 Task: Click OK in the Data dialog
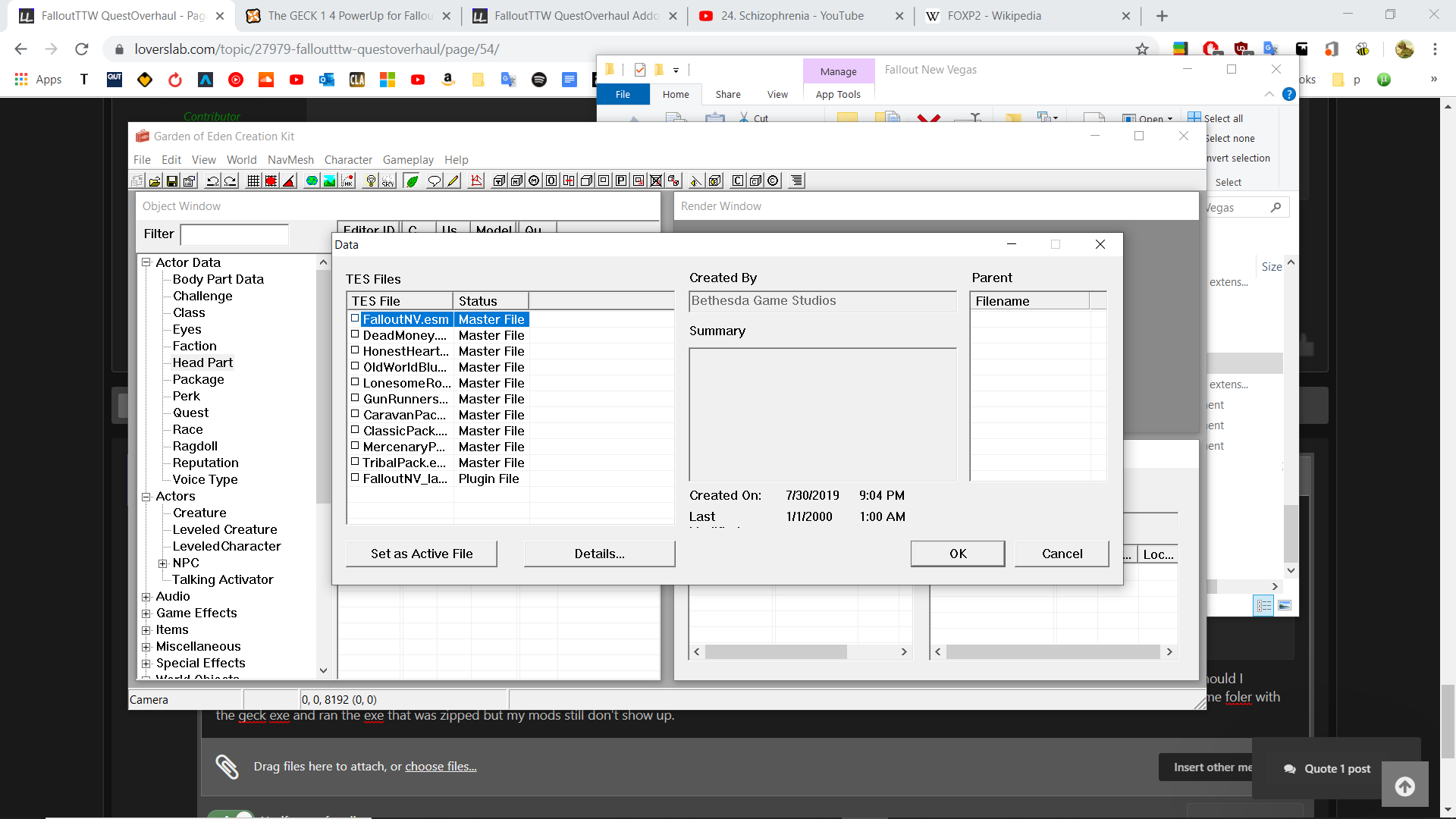pos(958,554)
